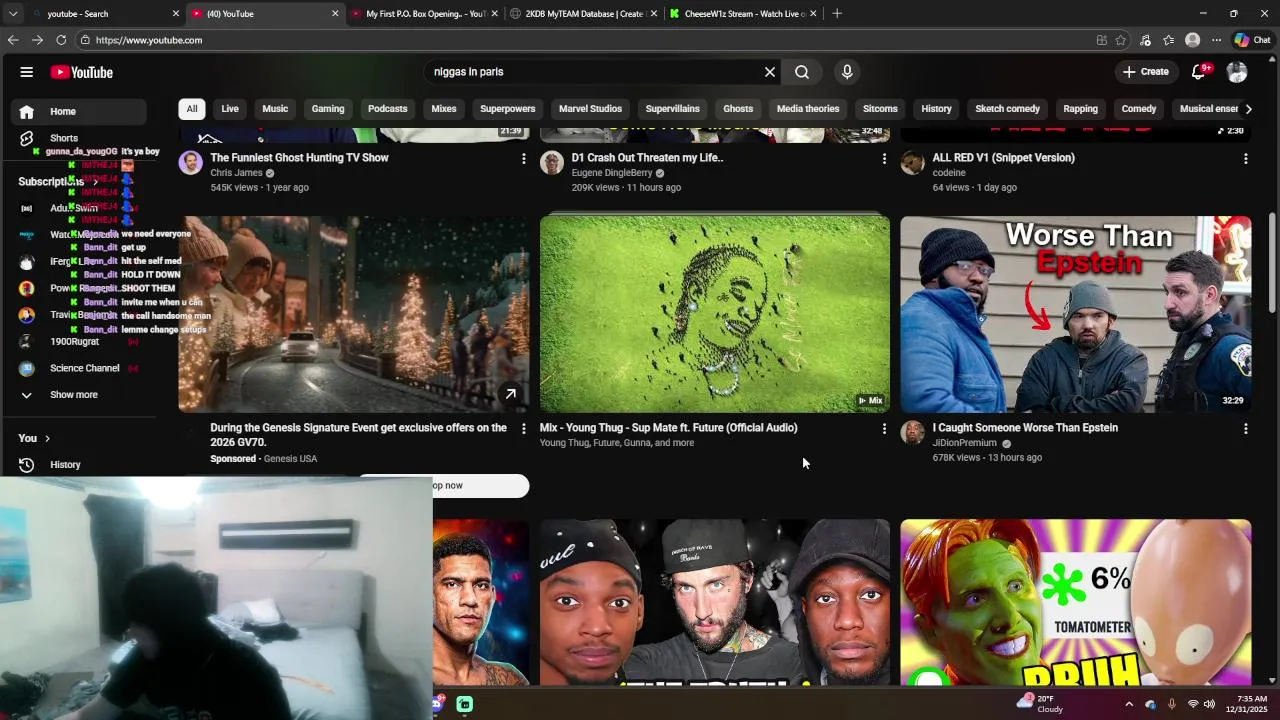Screen dimensions: 1280x720
Task: Open the 6% Tomatometer video thumbnail
Action: tap(1076, 602)
